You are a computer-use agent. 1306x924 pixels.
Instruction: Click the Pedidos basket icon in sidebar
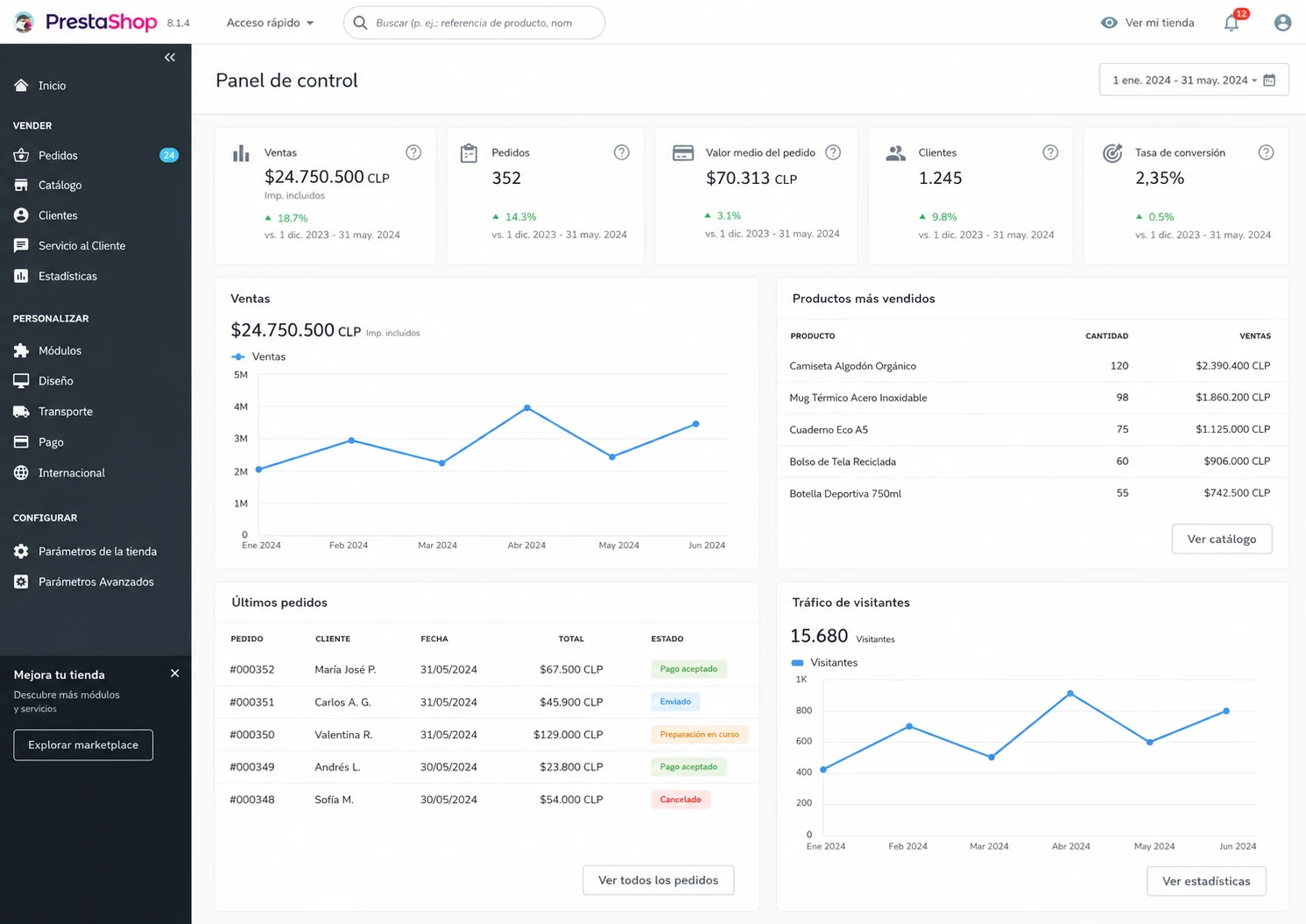(x=21, y=155)
